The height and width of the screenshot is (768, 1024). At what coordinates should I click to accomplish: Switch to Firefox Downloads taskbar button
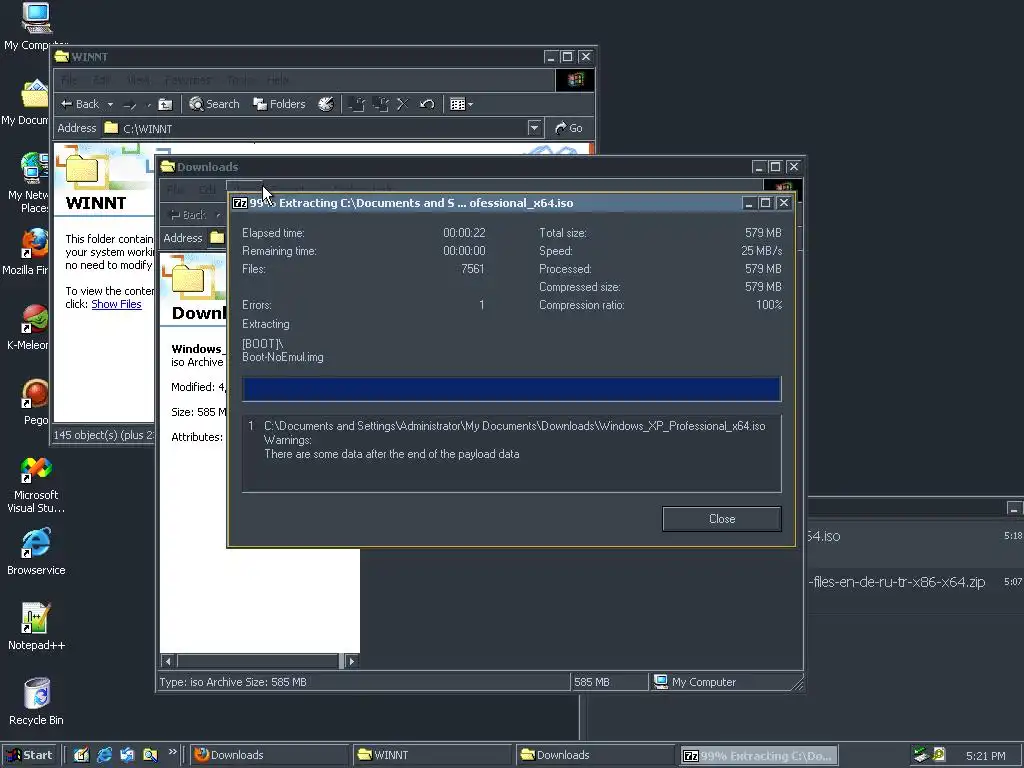click(270, 755)
